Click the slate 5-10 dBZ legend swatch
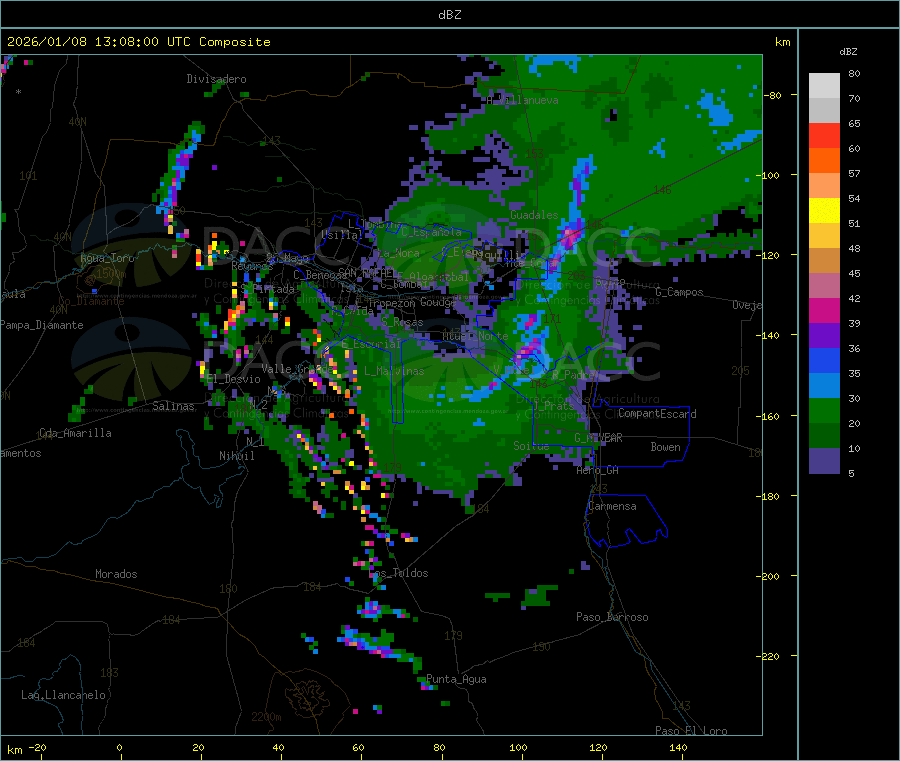This screenshot has width=900, height=761. tap(824, 461)
